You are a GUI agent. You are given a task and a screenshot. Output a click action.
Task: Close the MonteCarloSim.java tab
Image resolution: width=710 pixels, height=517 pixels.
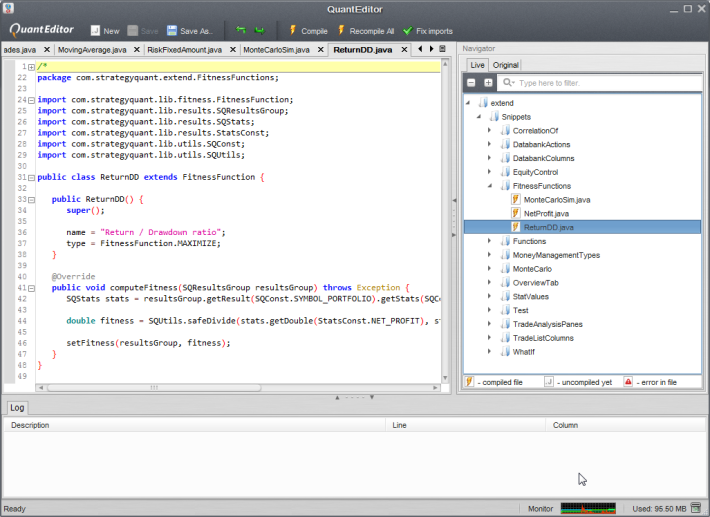321,49
